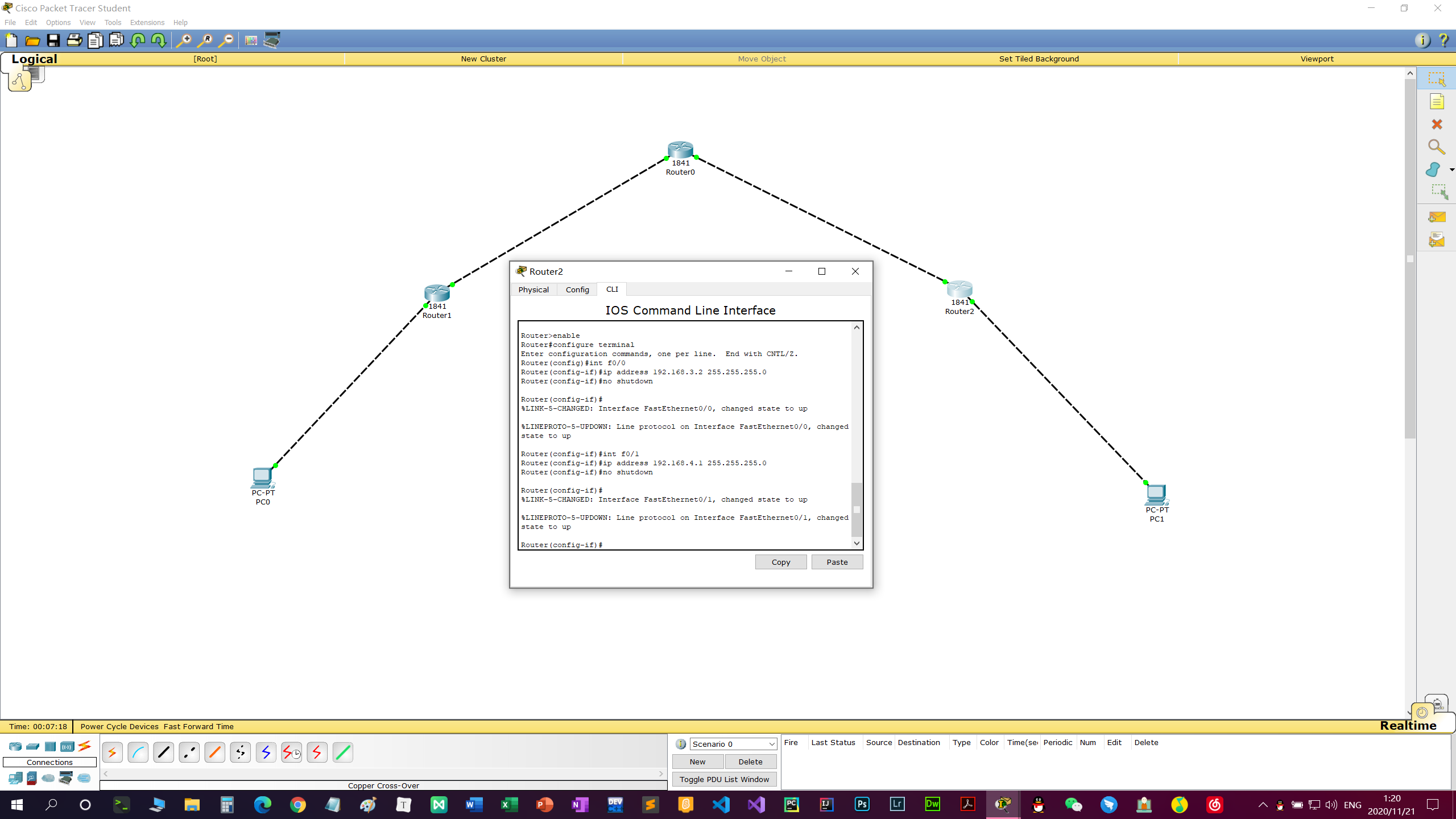Click the New scenario button
The image size is (1456, 819).
(x=698, y=762)
